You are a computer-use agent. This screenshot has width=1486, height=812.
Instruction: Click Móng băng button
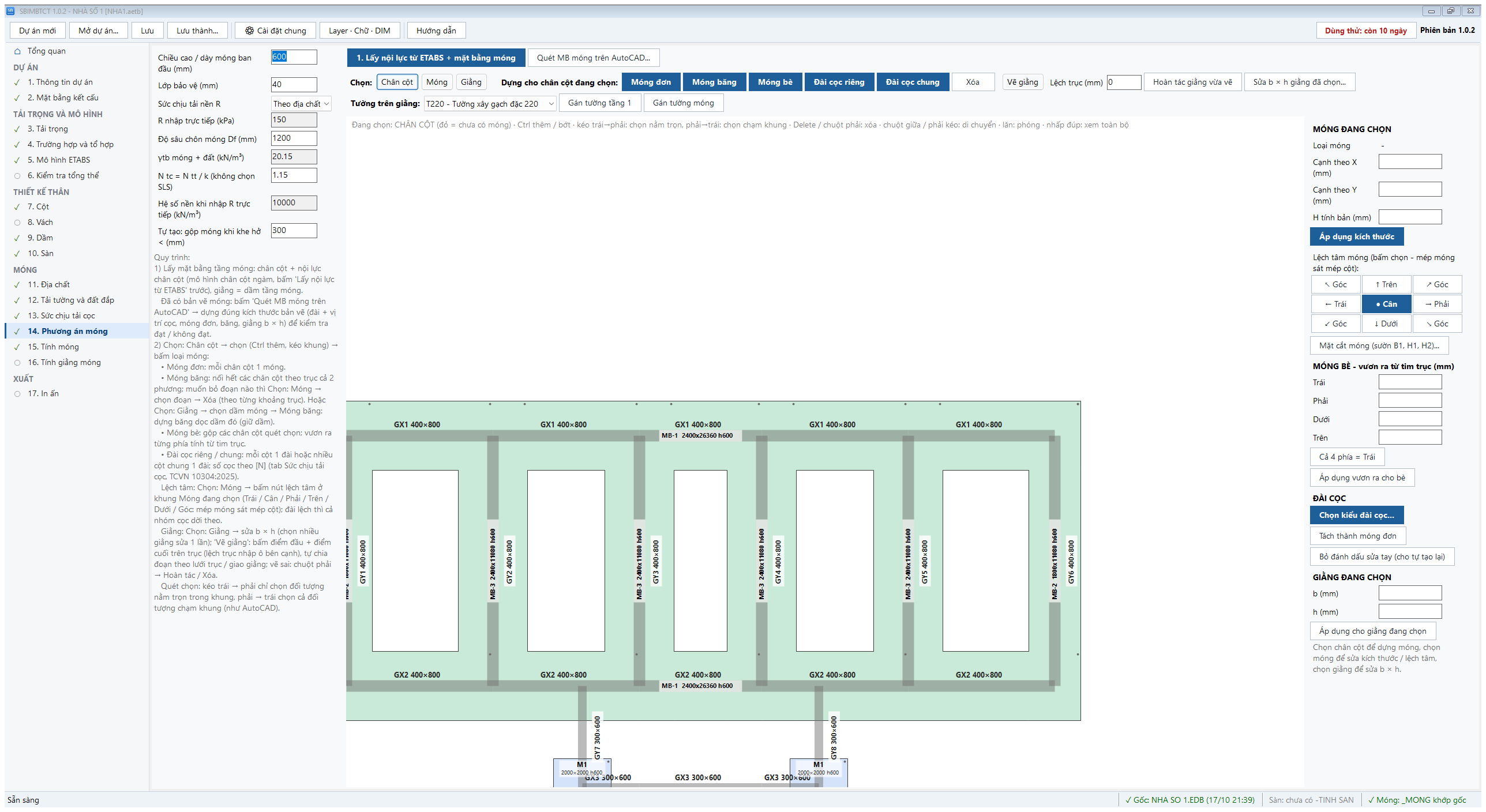click(x=714, y=82)
